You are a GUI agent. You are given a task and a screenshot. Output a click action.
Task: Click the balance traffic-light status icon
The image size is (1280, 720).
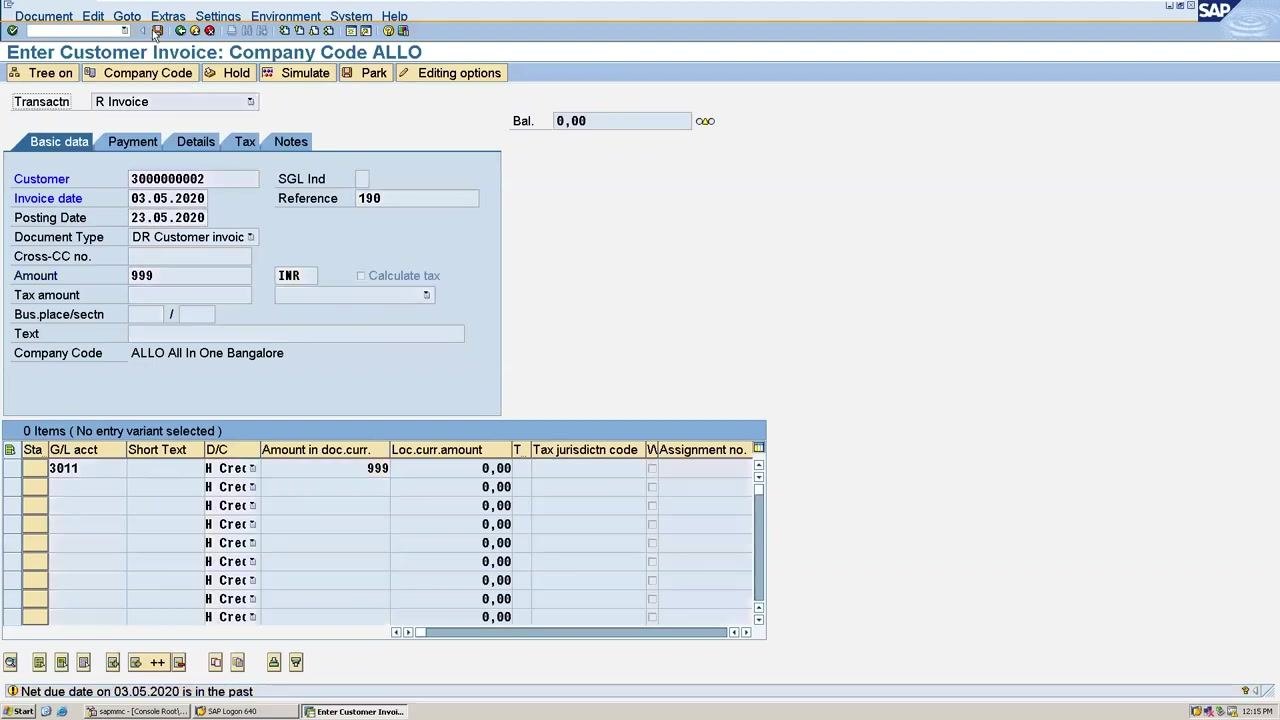click(705, 121)
